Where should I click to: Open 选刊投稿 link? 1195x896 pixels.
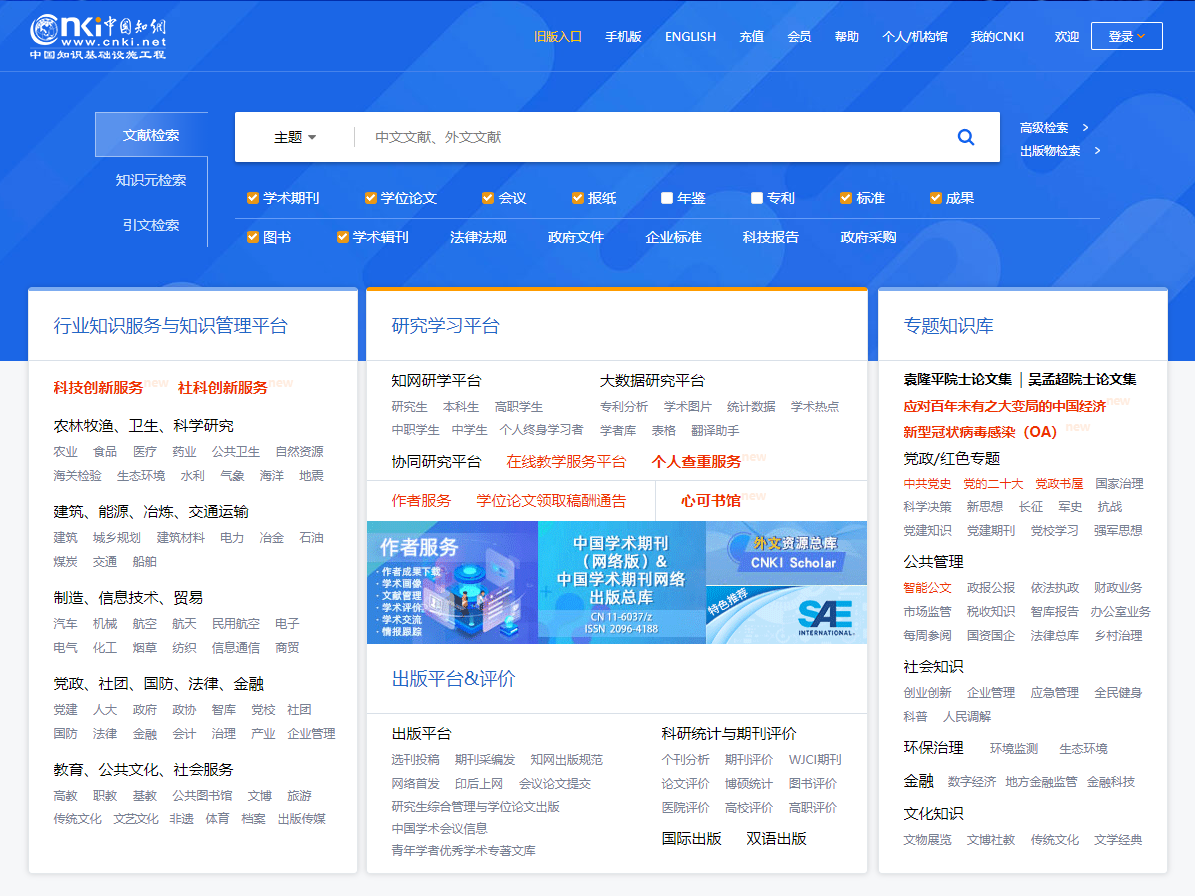pos(415,760)
